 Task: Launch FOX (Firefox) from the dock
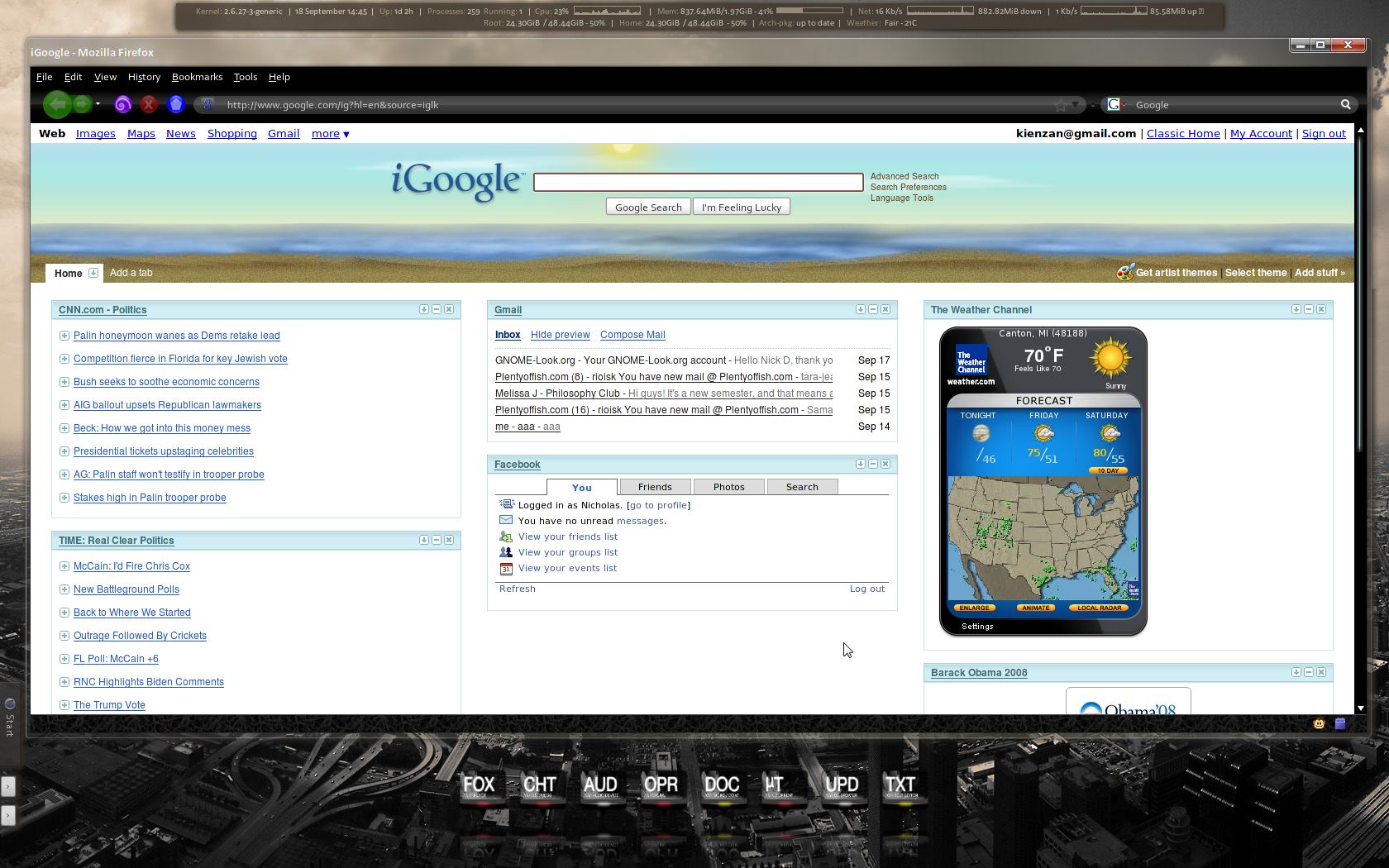[478, 786]
